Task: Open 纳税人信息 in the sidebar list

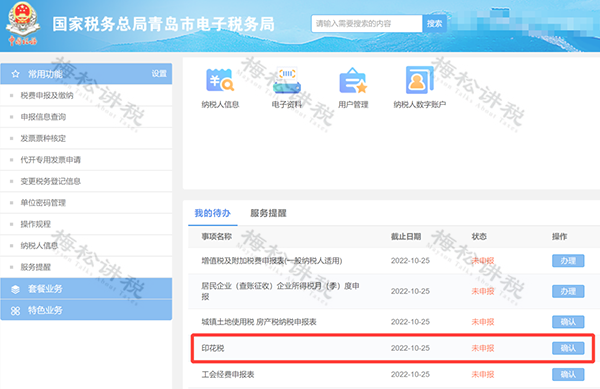Action: click(86, 245)
